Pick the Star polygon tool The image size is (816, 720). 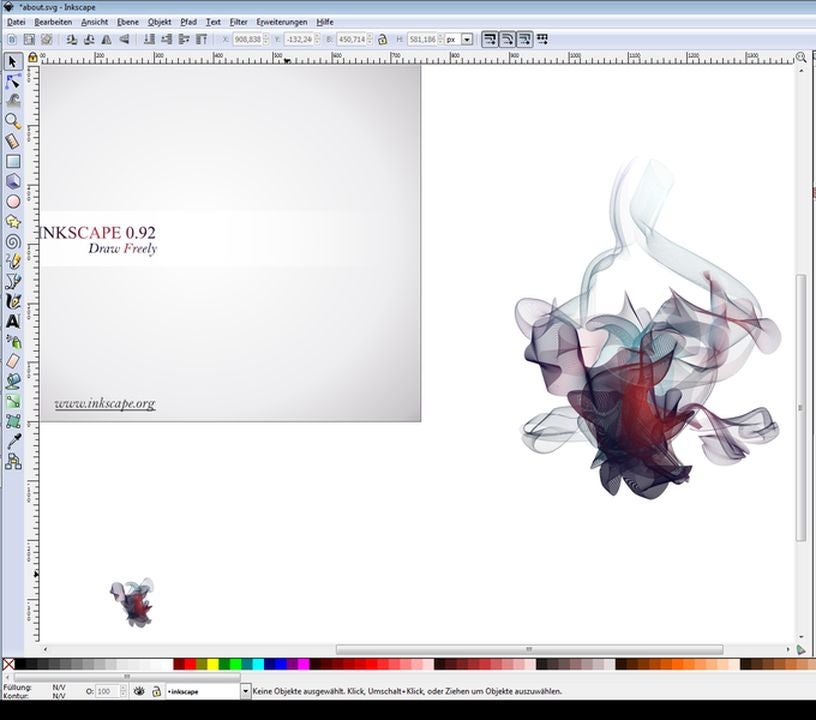pyautogui.click(x=13, y=221)
